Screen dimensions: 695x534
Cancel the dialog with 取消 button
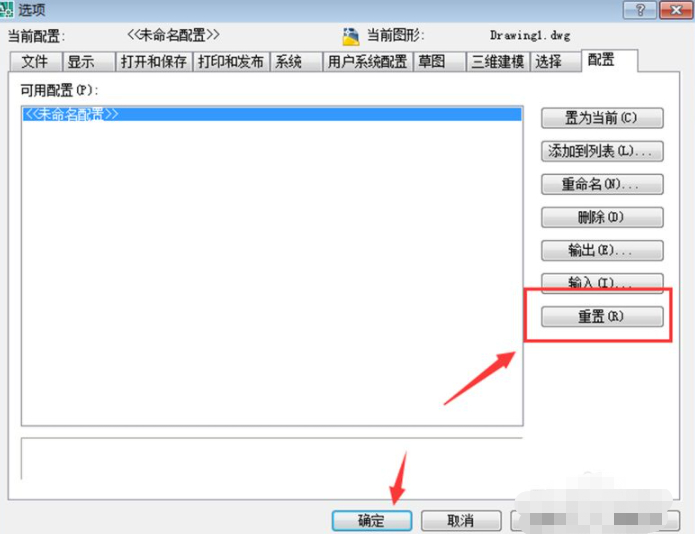460,521
